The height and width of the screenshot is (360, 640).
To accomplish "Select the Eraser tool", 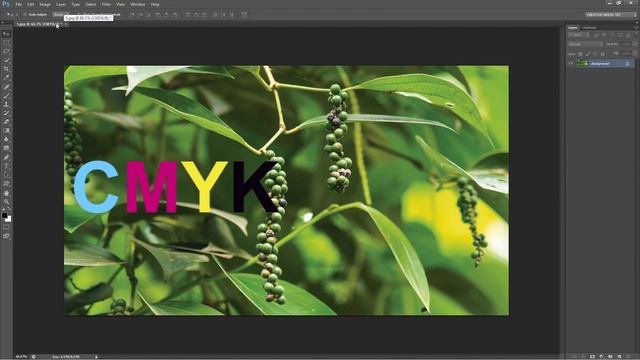I will click(6, 122).
